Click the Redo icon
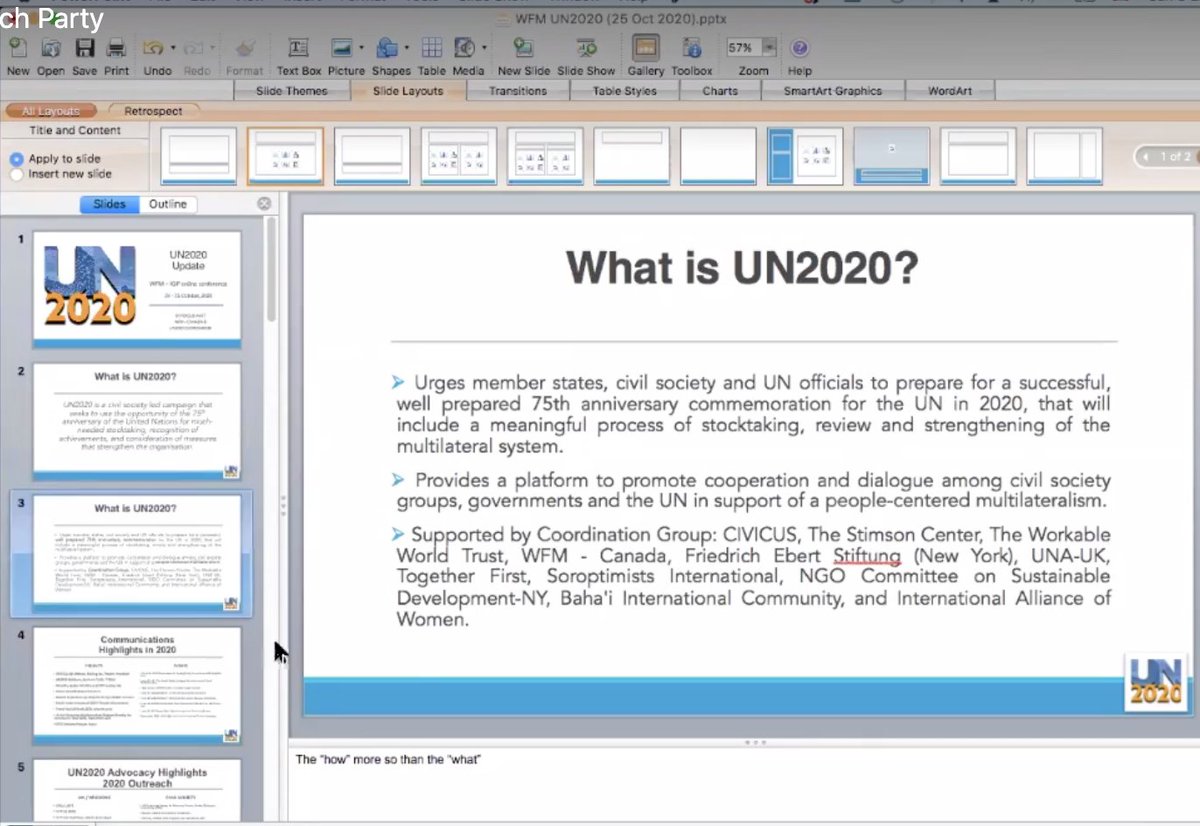 point(194,48)
